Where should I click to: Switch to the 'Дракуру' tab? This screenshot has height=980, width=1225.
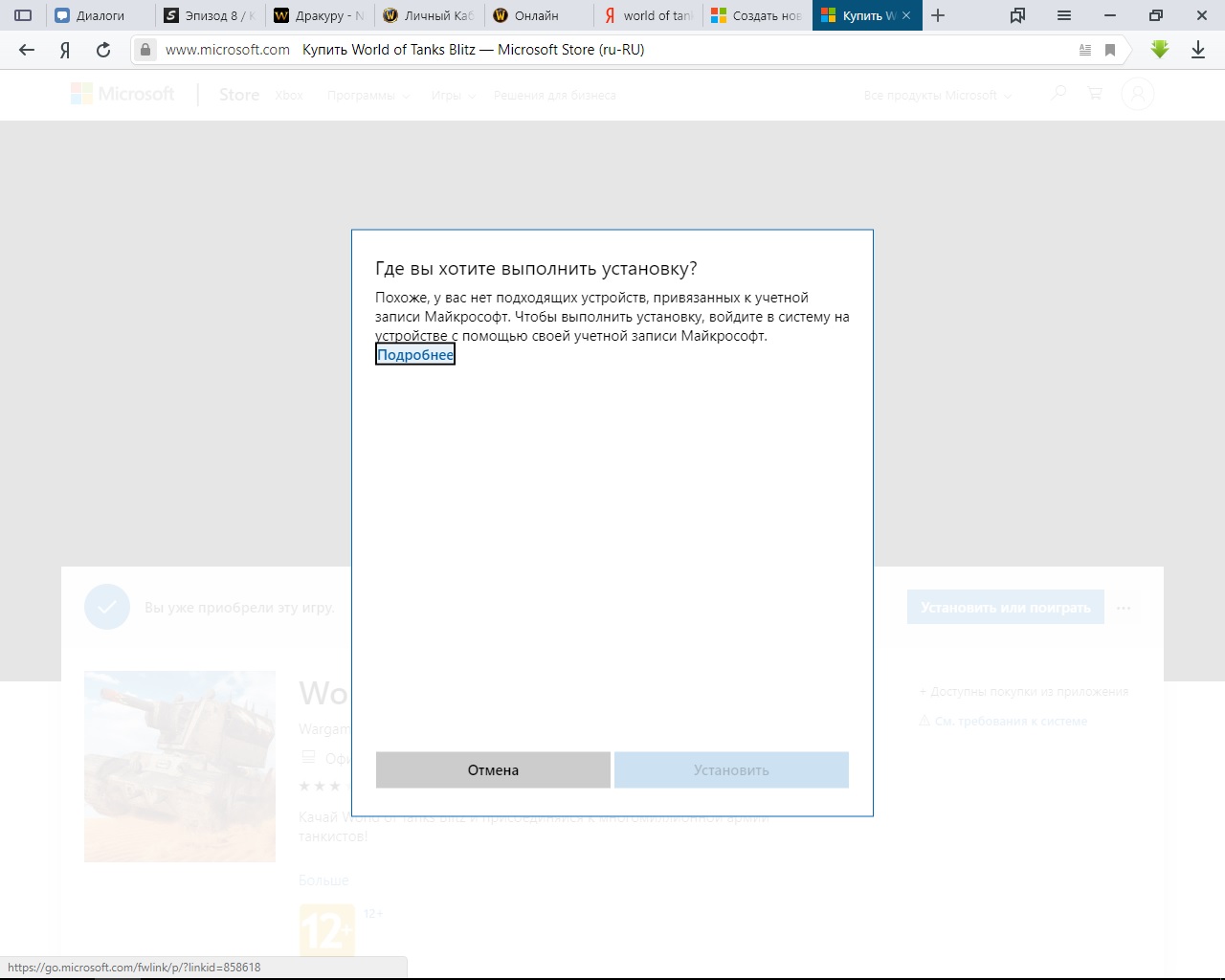click(320, 15)
